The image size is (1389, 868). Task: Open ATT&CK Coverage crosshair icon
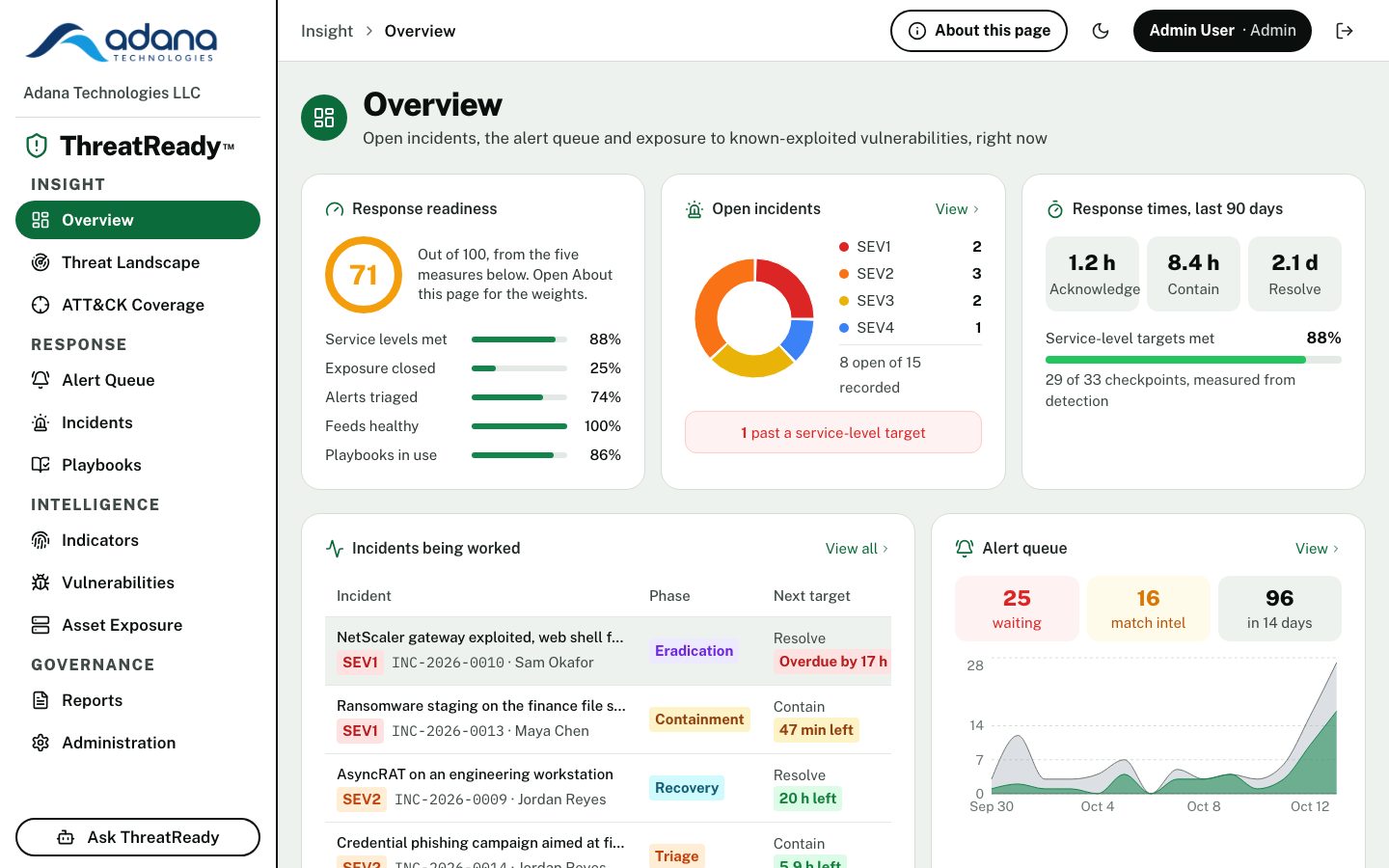point(41,305)
